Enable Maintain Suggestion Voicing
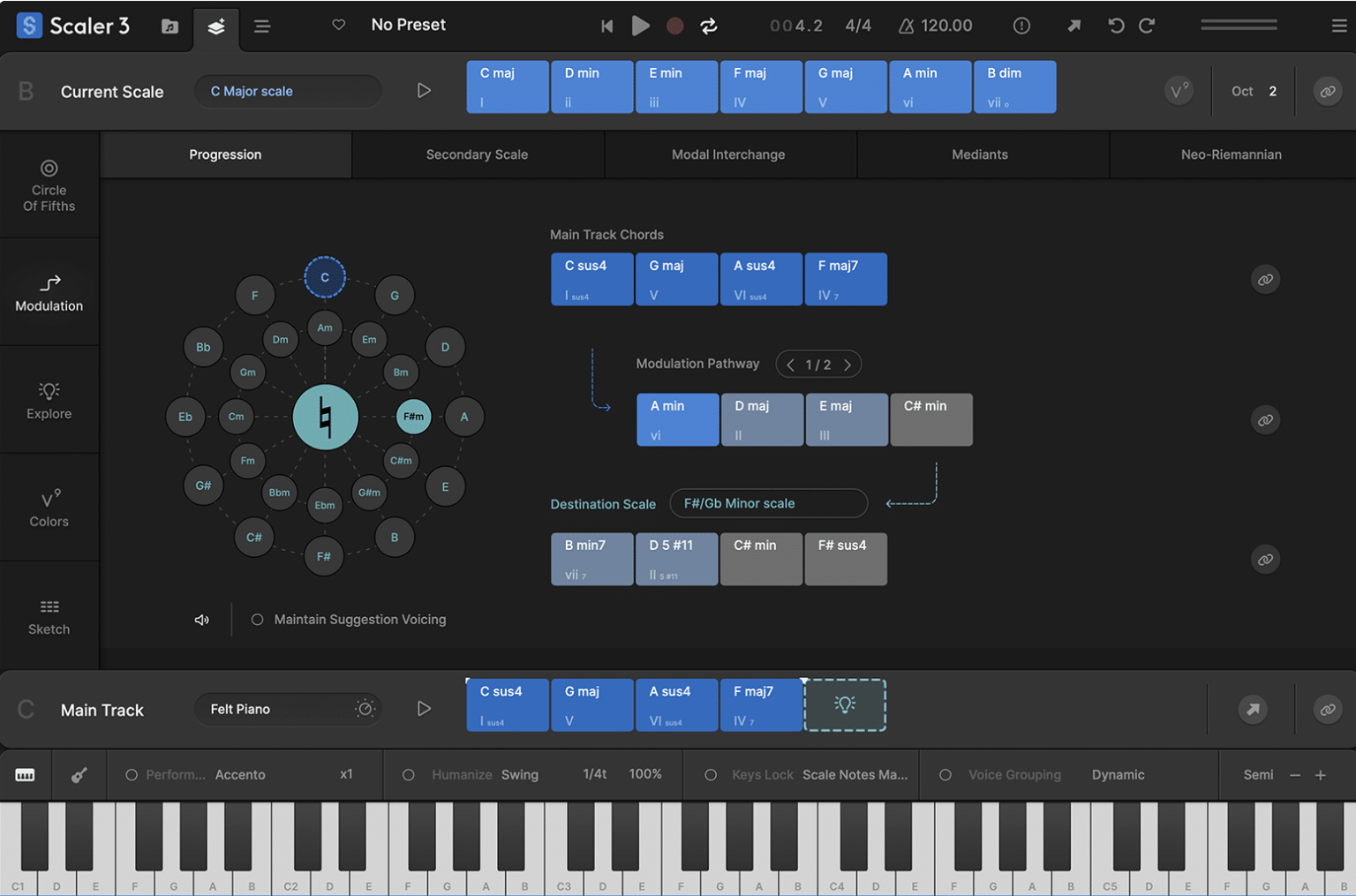 point(257,620)
